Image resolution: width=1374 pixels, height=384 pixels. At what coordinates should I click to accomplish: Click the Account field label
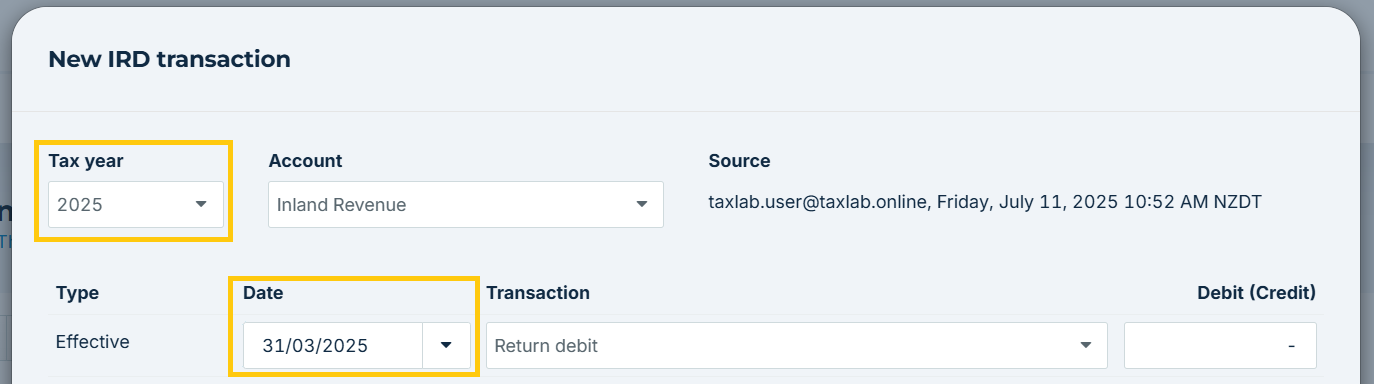tap(305, 160)
